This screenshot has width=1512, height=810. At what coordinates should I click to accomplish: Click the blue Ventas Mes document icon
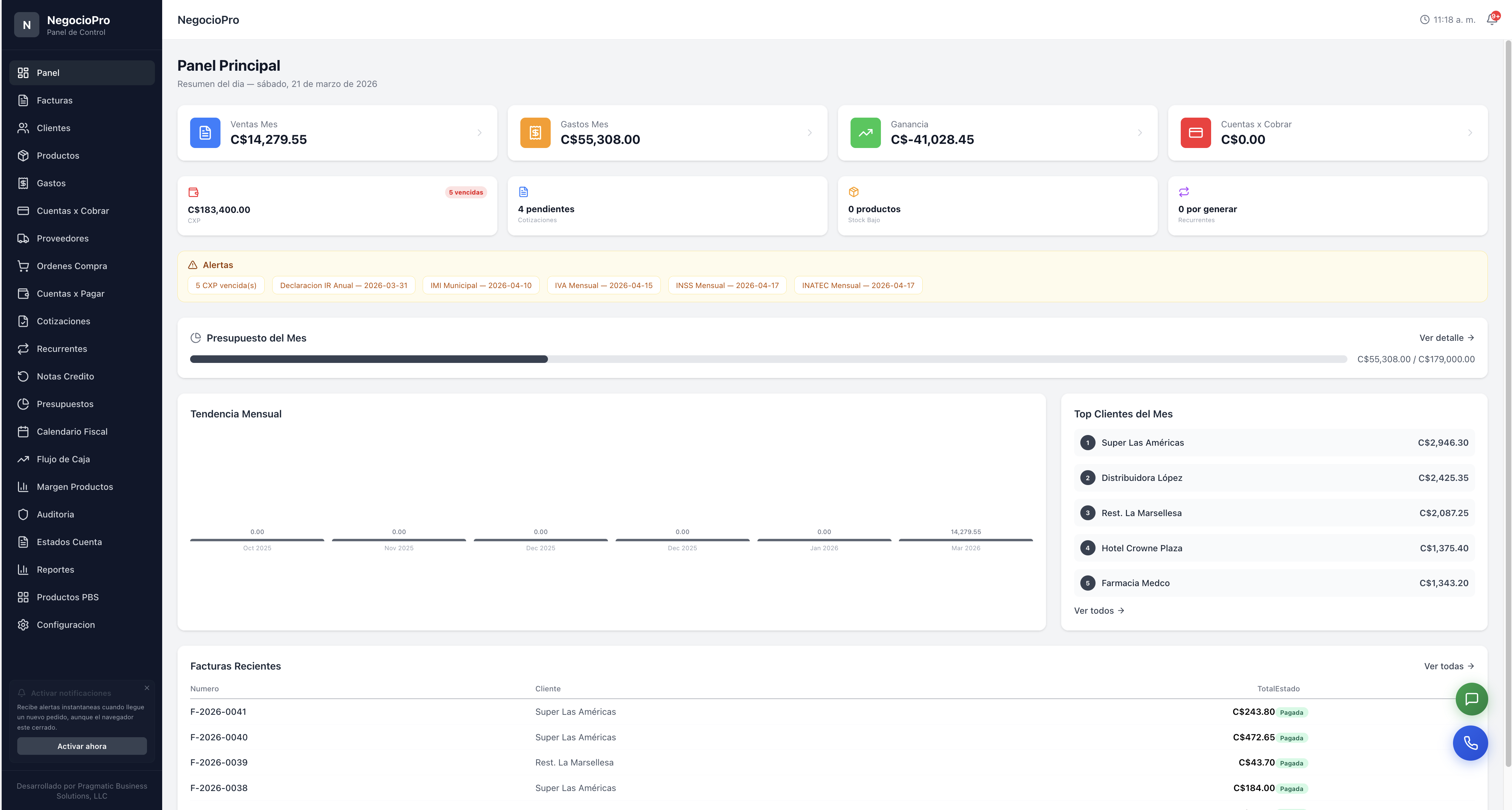(205, 133)
